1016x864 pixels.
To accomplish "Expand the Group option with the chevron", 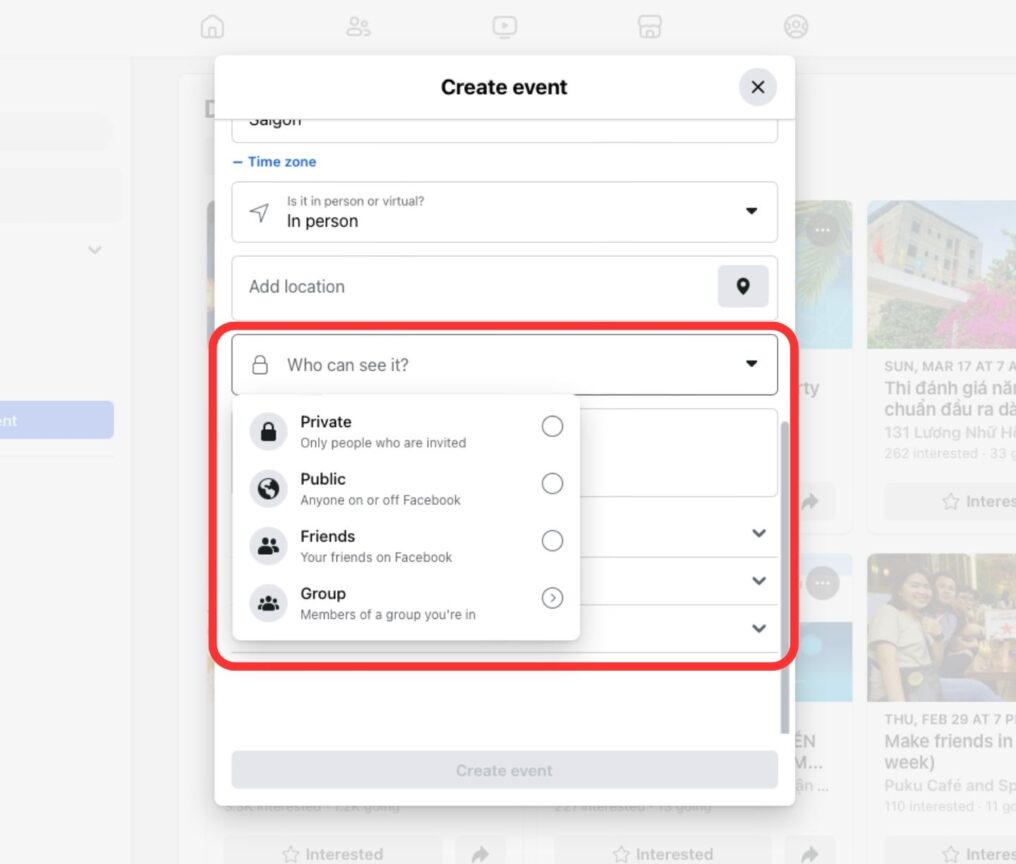I will [552, 599].
